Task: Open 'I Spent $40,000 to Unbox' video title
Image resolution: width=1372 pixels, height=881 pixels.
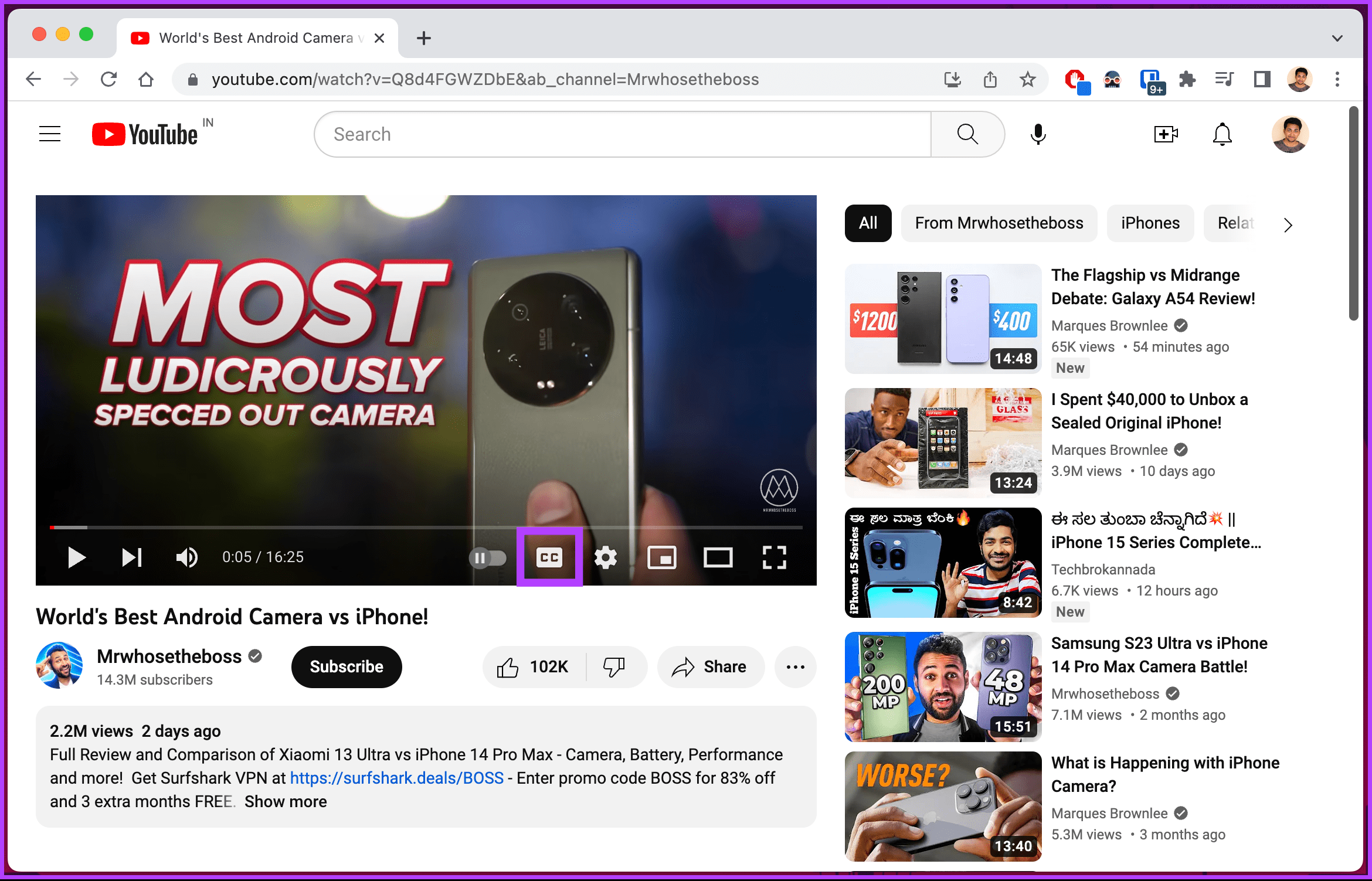Action: click(x=1149, y=411)
